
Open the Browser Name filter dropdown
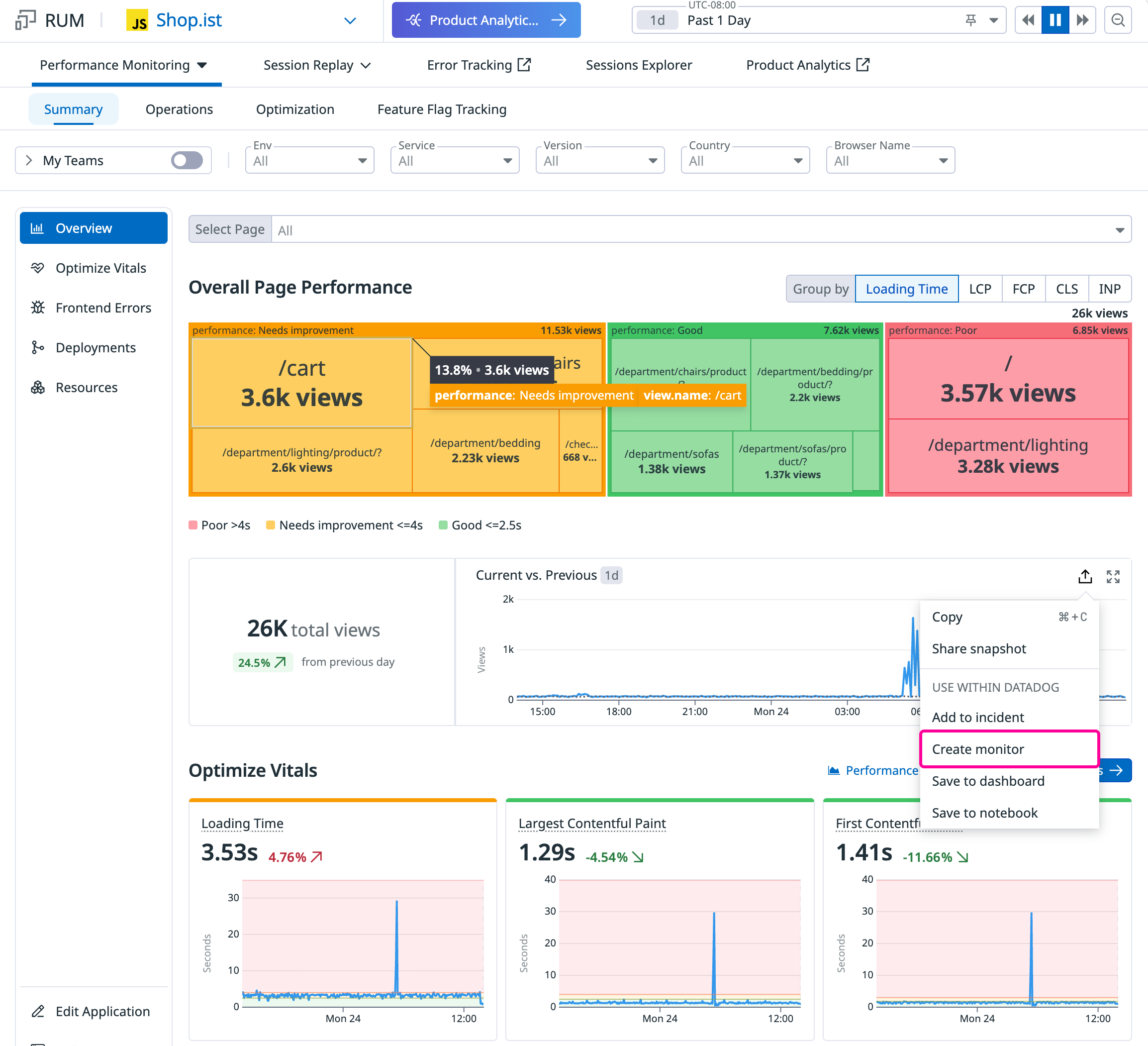coord(890,161)
